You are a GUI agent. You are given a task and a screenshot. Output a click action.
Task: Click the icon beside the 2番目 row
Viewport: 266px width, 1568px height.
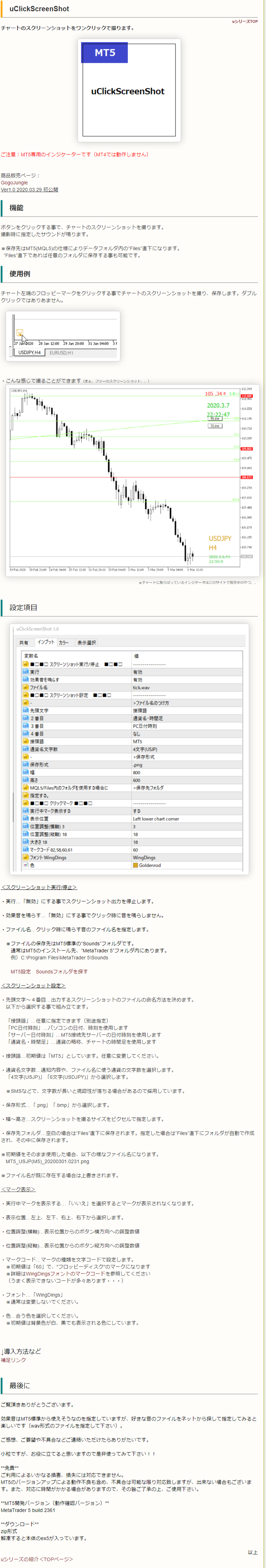click(x=26, y=718)
